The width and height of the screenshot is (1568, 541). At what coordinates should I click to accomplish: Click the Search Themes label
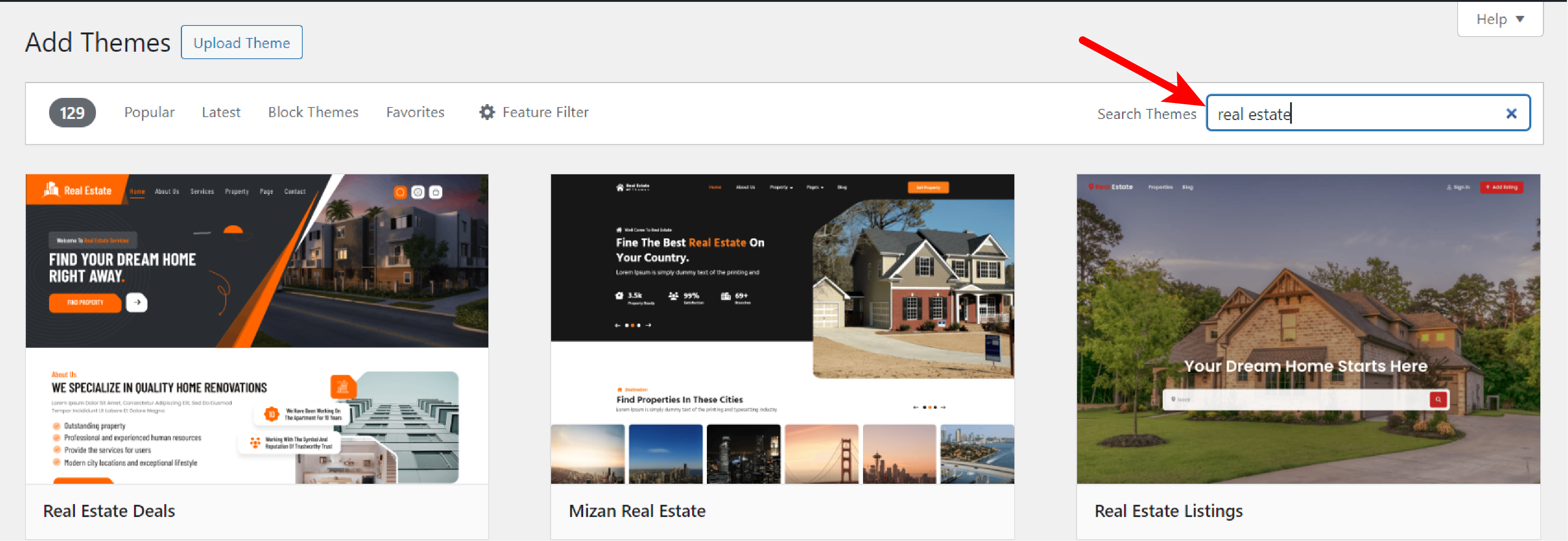(x=1146, y=114)
